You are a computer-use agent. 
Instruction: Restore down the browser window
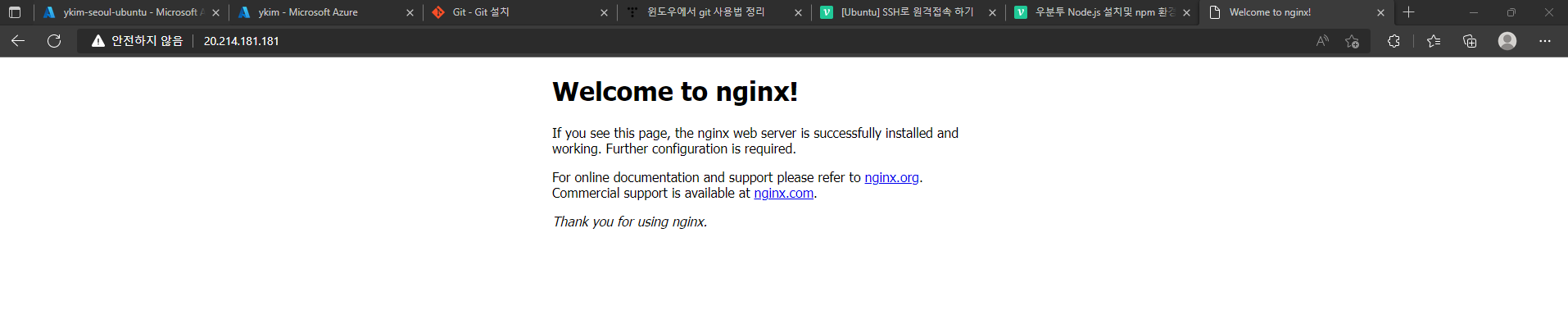1511,12
